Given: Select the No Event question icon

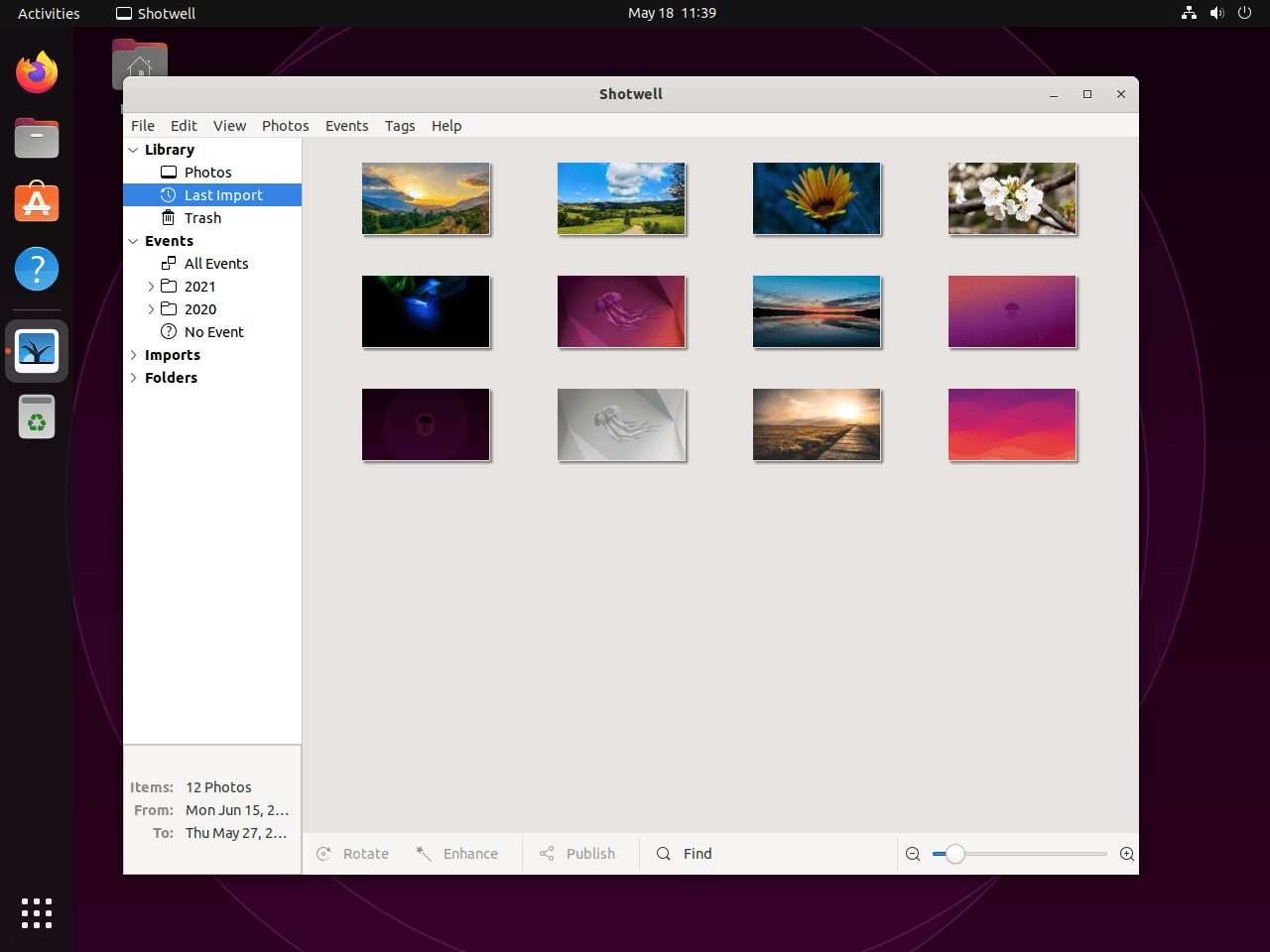Looking at the screenshot, I should tap(169, 332).
